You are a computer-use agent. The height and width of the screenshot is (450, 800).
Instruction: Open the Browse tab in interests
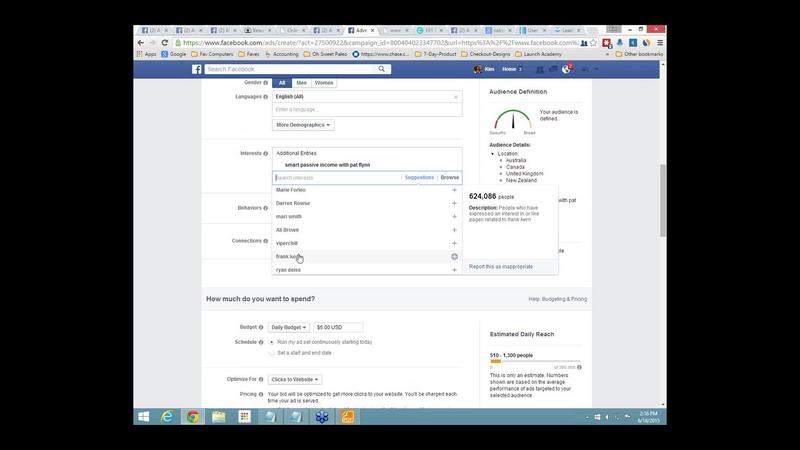[450, 178]
